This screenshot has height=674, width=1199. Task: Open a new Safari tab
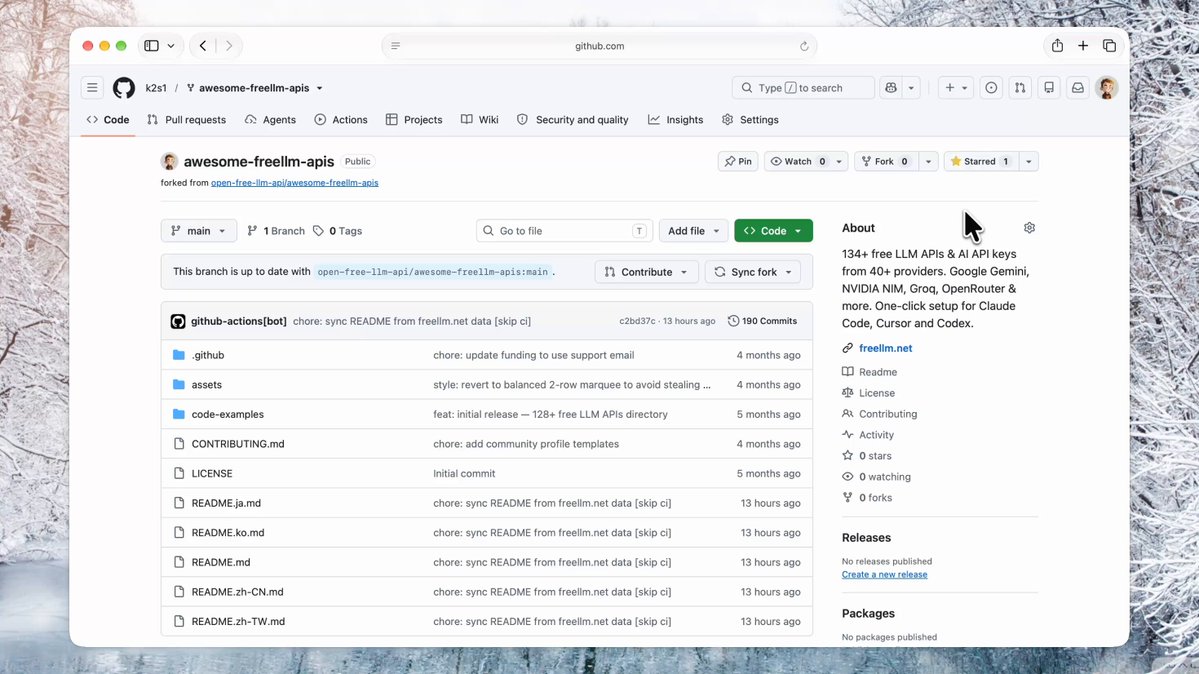point(1083,46)
